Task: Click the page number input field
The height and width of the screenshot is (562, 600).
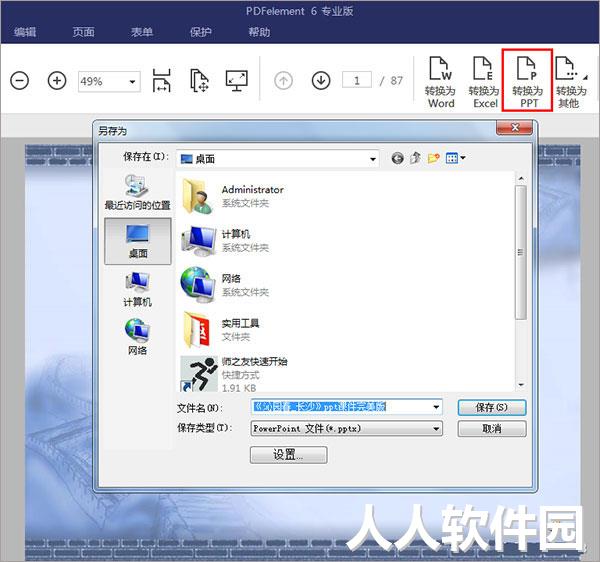Action: pyautogui.click(x=357, y=80)
